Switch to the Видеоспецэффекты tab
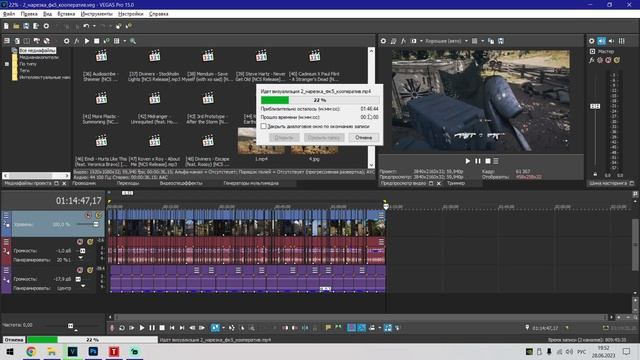Image resolution: width=640 pixels, height=360 pixels. pyautogui.click(x=181, y=183)
